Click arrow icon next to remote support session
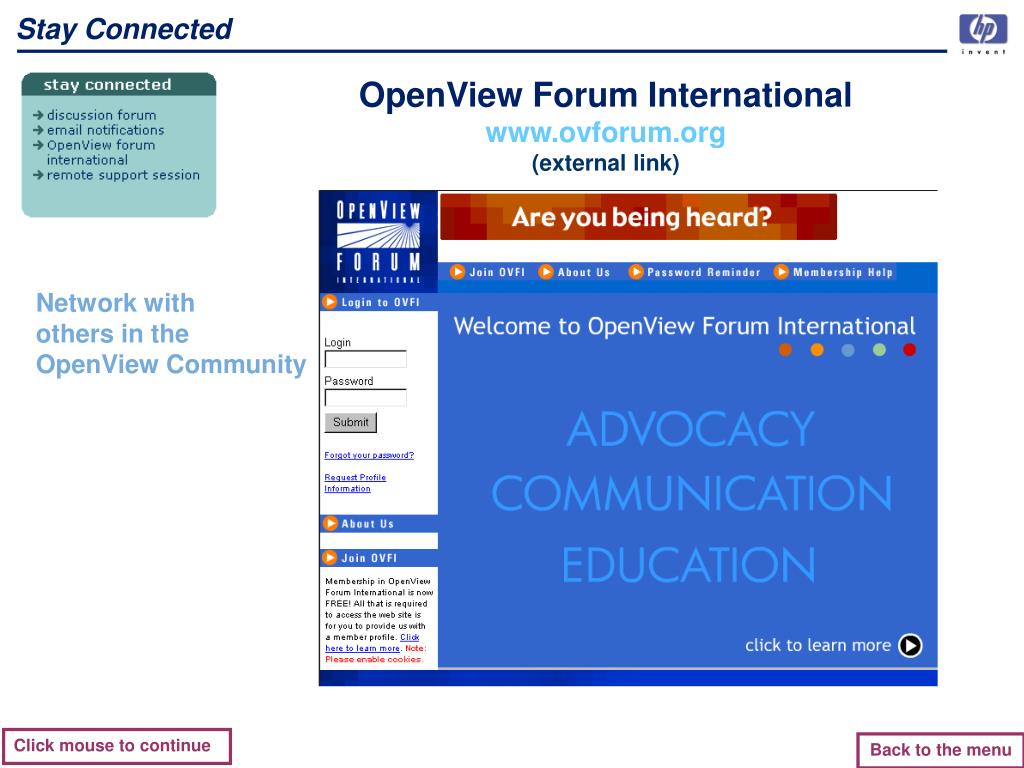The image size is (1024, 768). 39,175
